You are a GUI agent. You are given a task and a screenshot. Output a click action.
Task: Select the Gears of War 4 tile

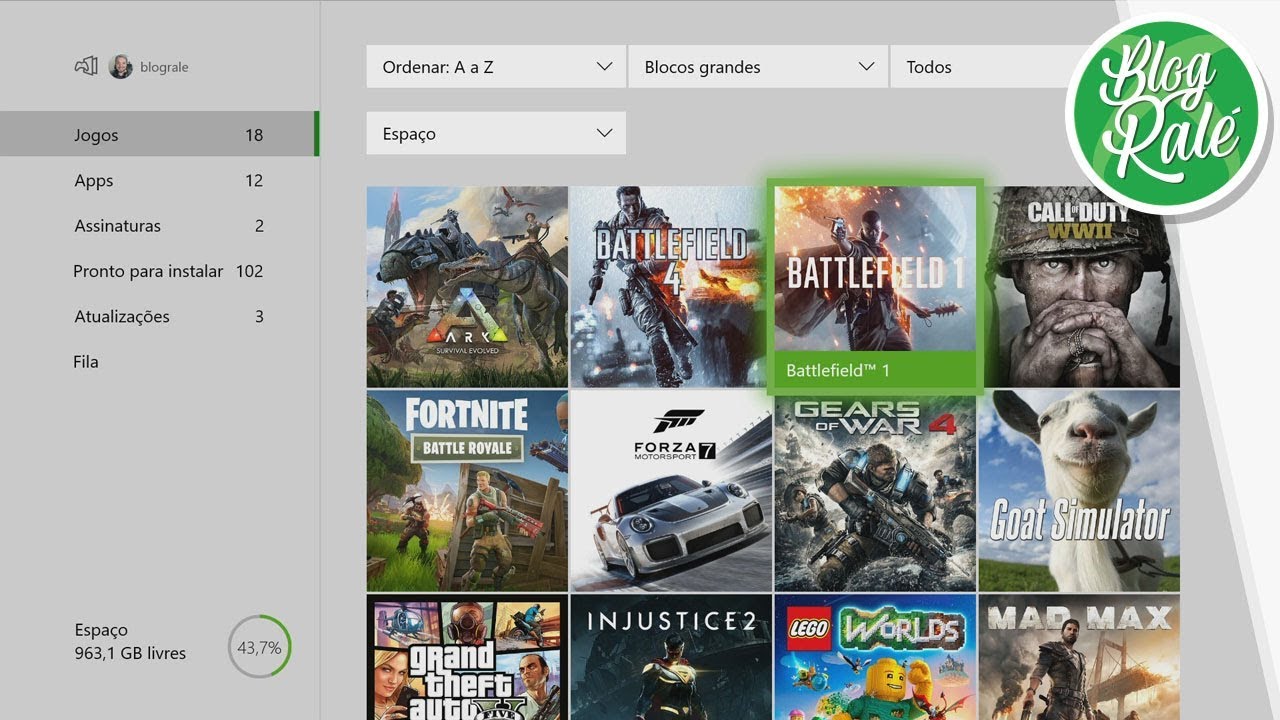(875, 493)
